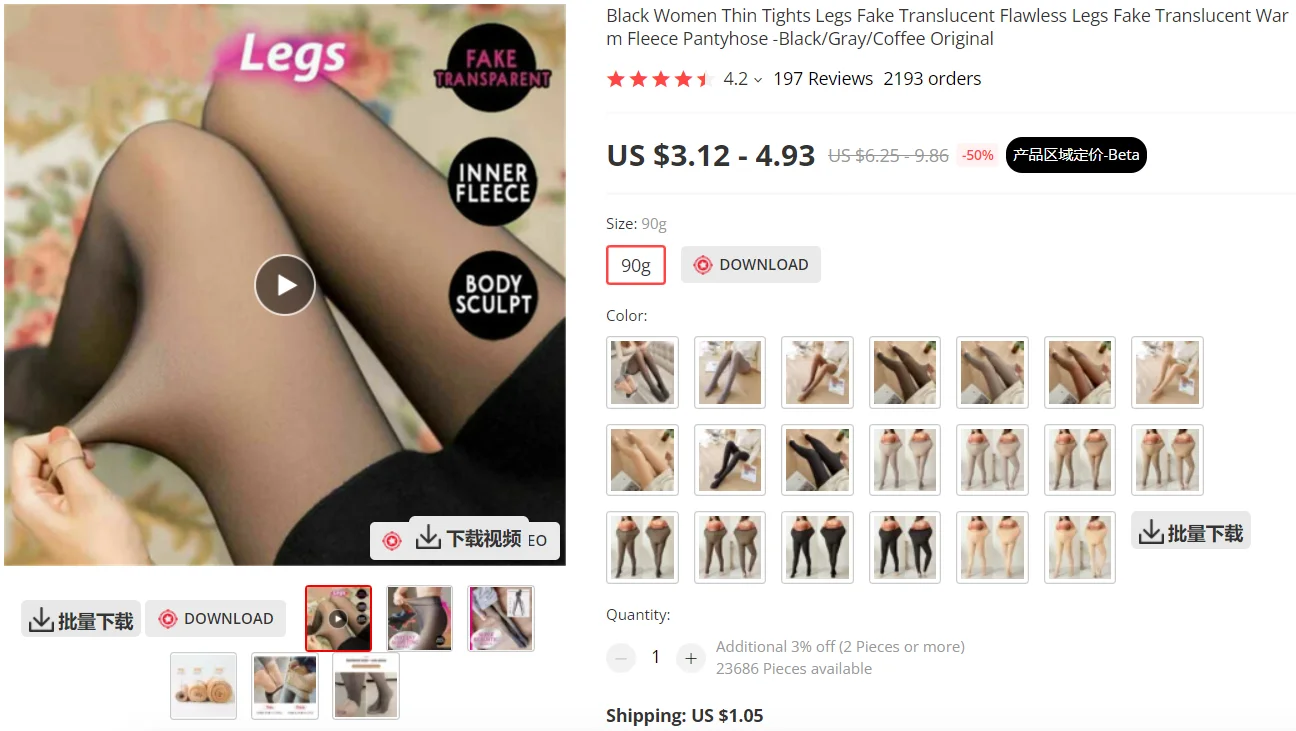View the beige folded tights thumbnail
Screen dimensions: 1296x731
click(203, 686)
